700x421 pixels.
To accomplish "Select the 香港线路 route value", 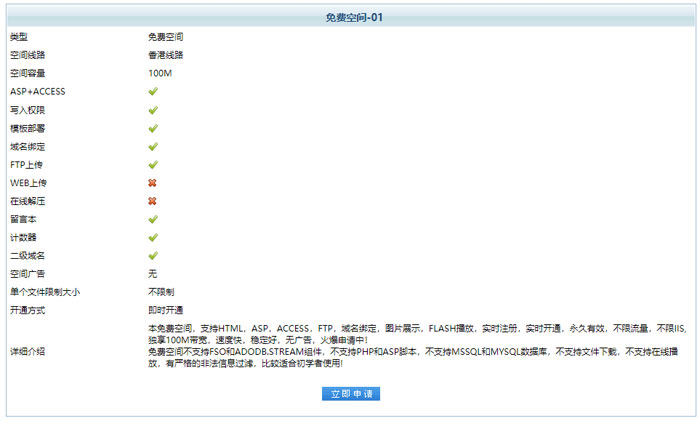I will point(166,55).
